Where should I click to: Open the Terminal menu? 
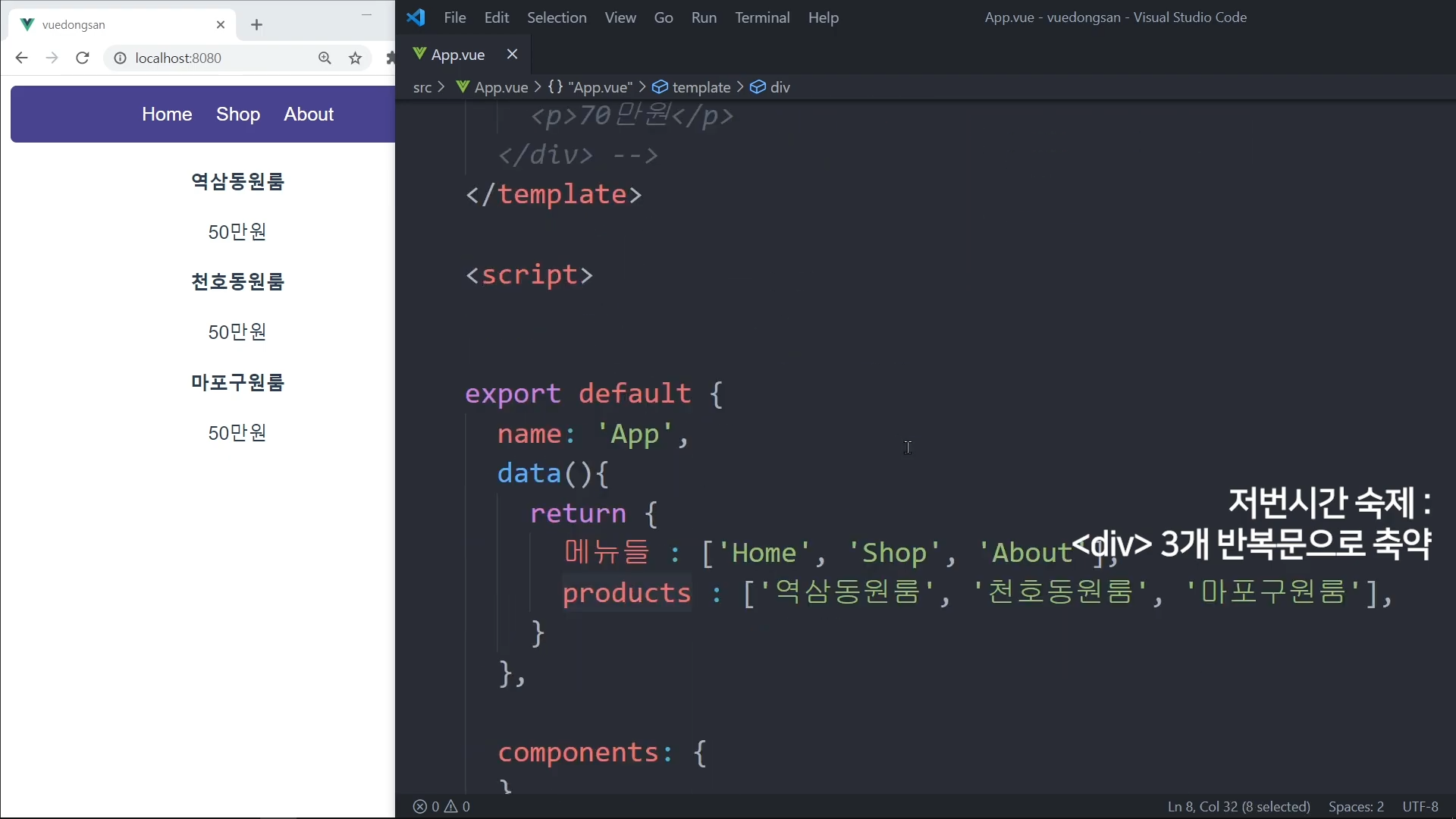coord(761,17)
